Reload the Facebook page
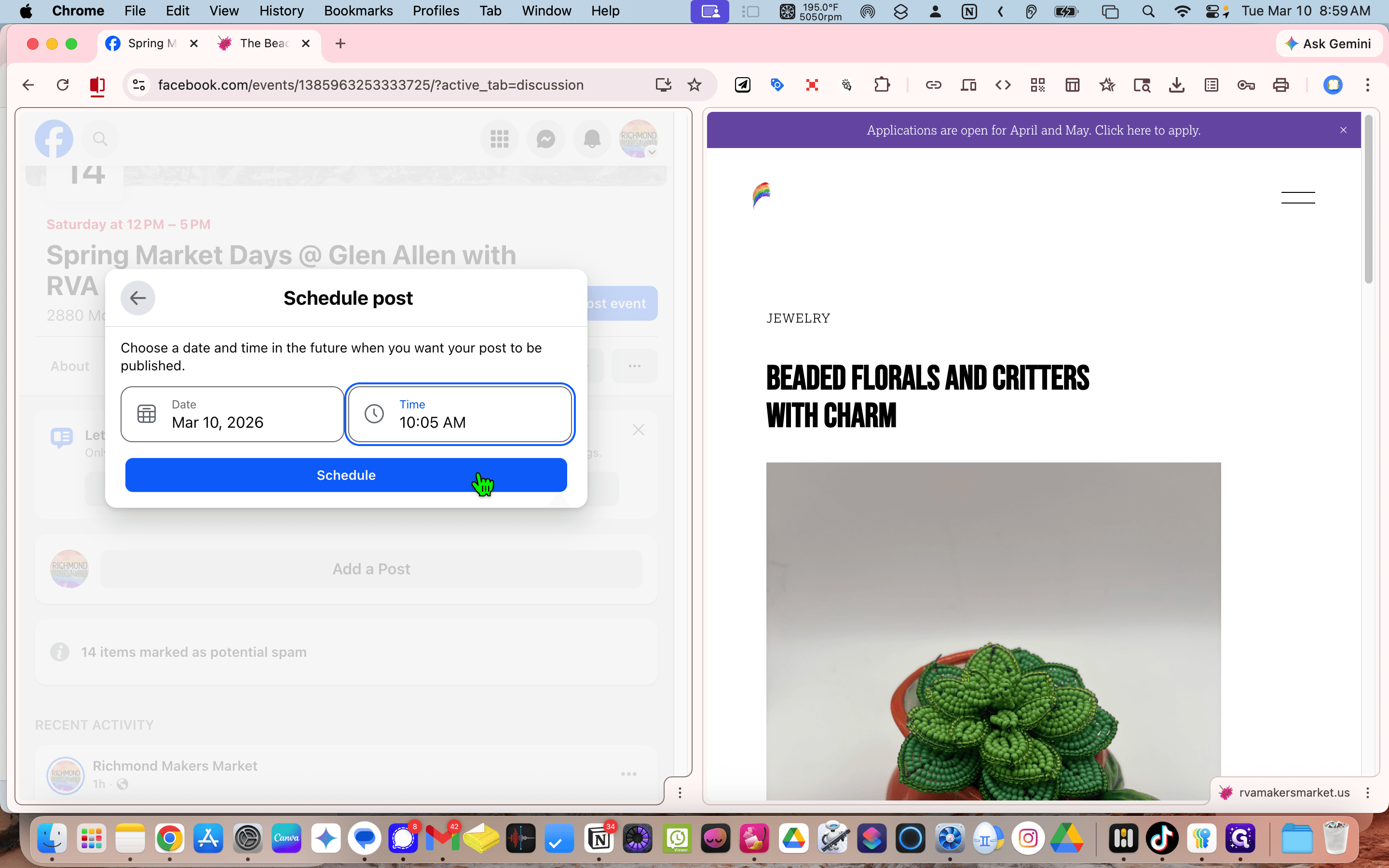The image size is (1389, 868). click(x=63, y=85)
